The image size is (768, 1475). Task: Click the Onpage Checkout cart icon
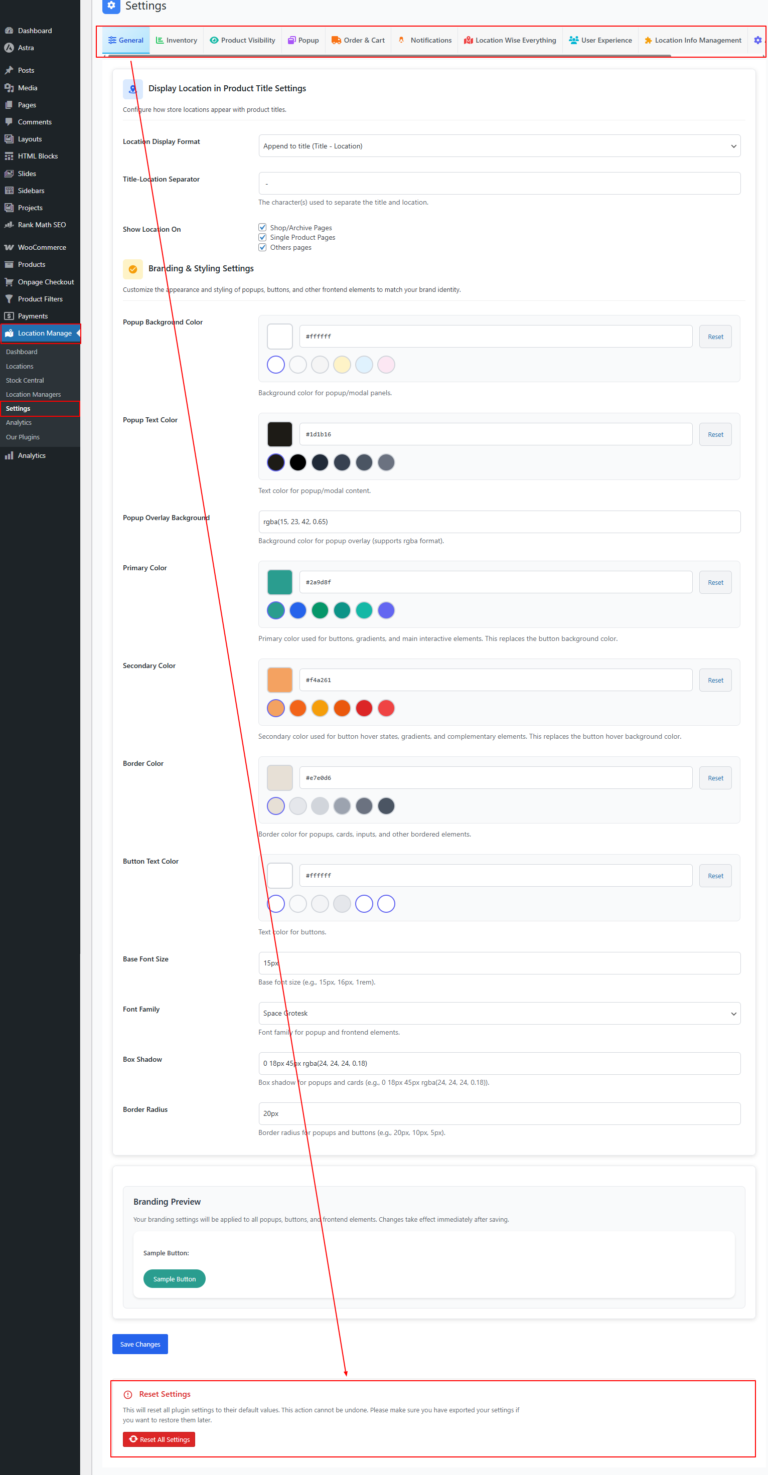coord(9,282)
